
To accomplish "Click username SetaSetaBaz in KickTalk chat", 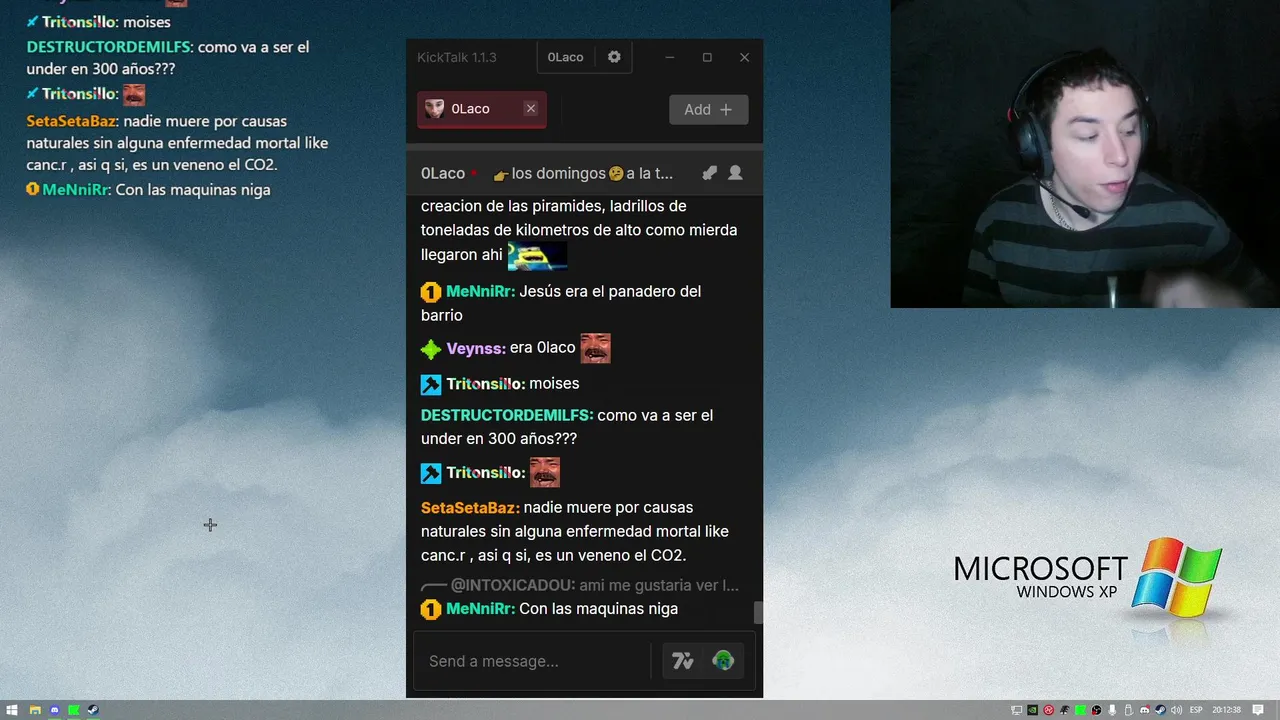I will [470, 508].
